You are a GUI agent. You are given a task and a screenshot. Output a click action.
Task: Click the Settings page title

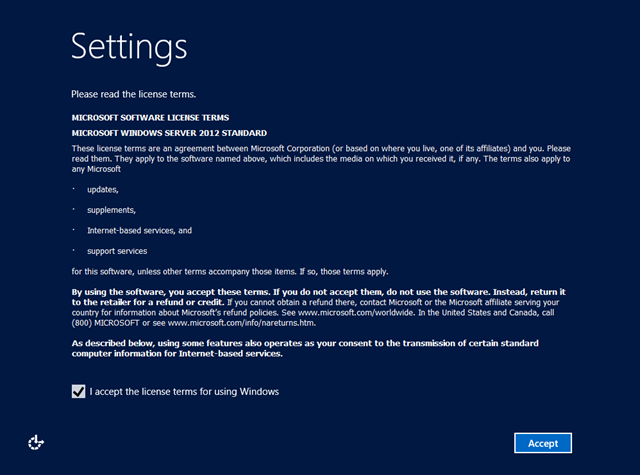tap(129, 47)
